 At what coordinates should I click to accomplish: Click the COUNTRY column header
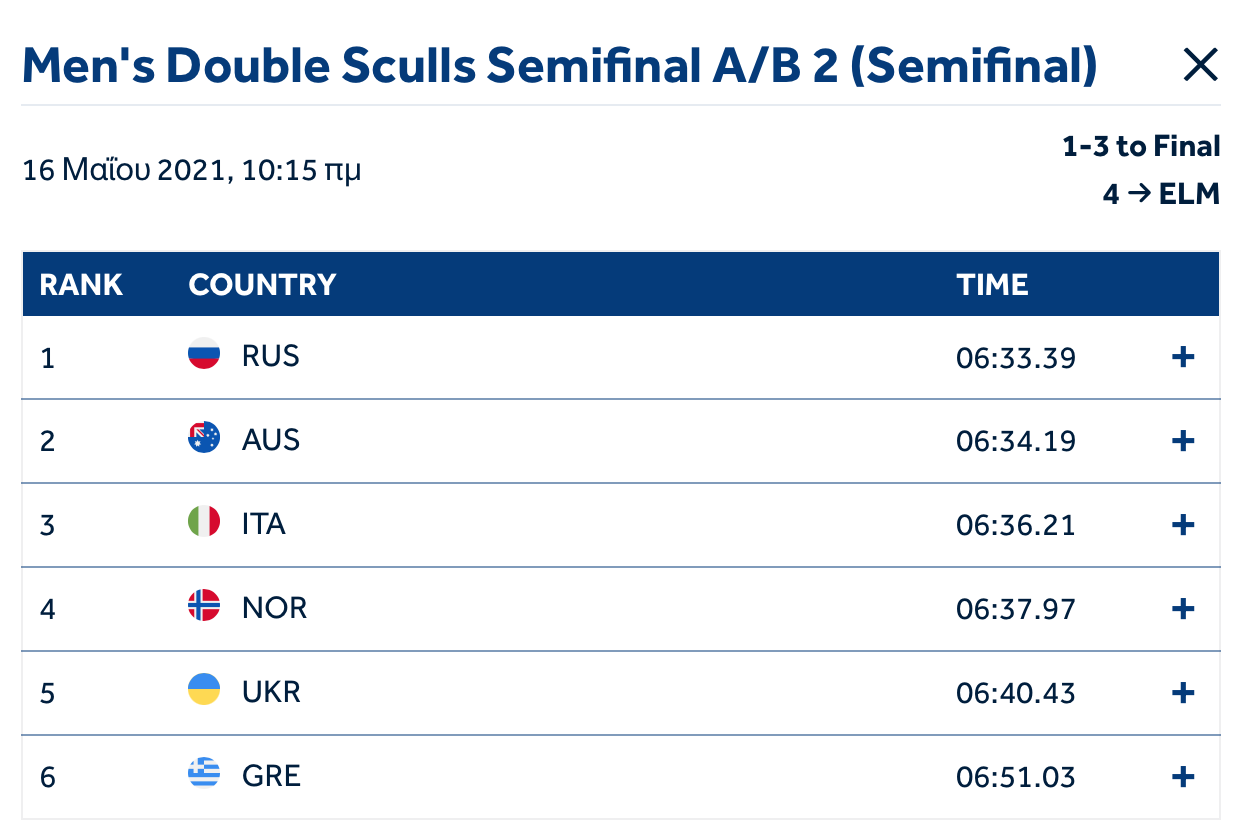click(262, 285)
